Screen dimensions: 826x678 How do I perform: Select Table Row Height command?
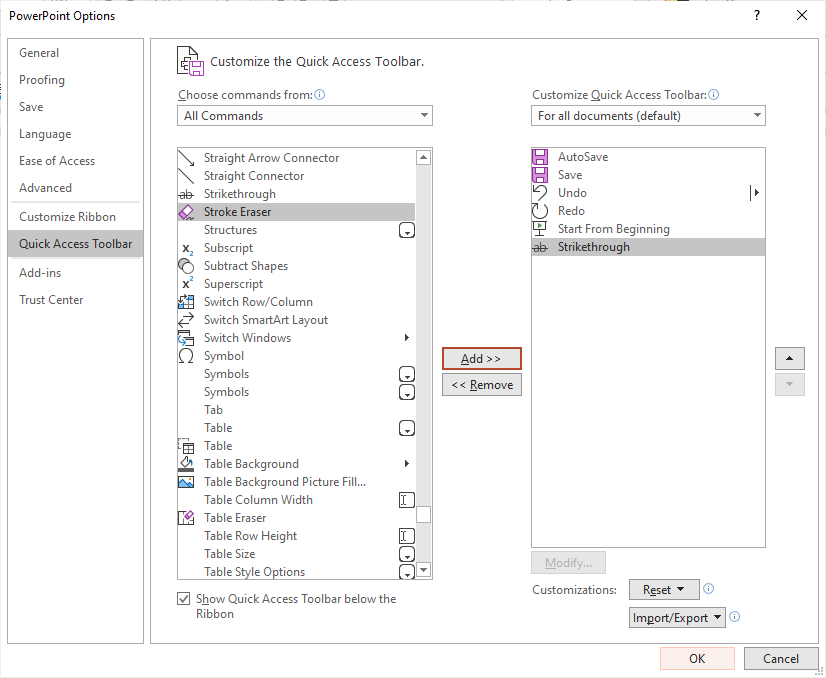297,536
